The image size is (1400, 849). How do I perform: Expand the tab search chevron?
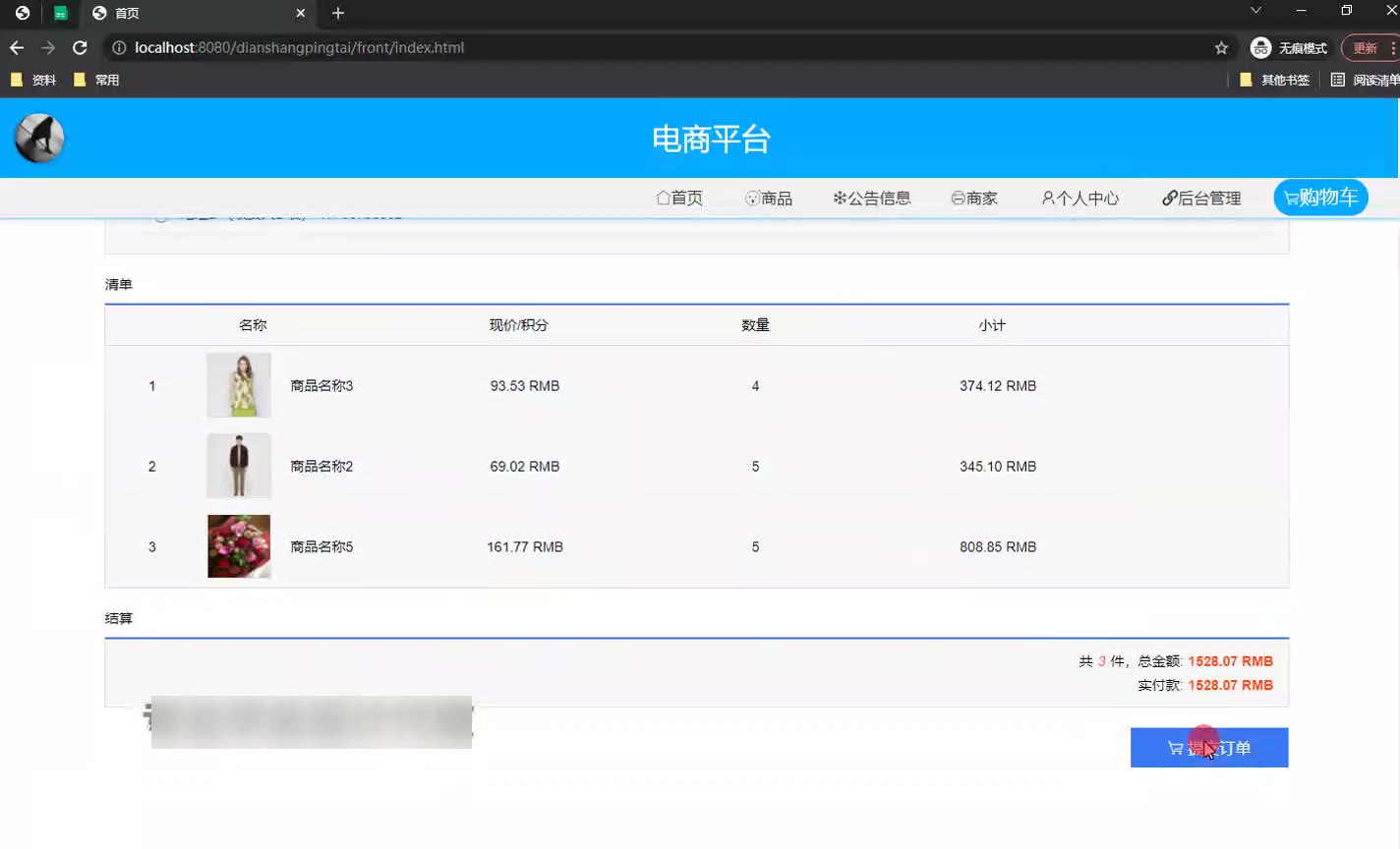pyautogui.click(x=1255, y=11)
